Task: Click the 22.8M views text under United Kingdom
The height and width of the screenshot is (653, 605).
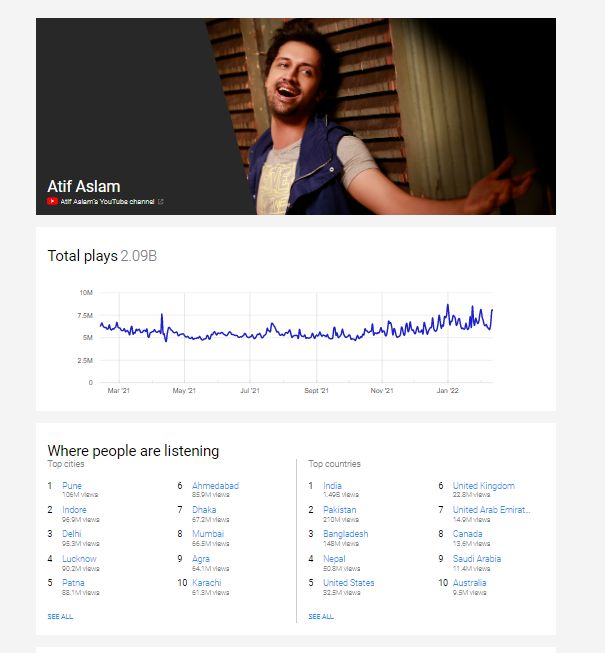Action: point(471,495)
